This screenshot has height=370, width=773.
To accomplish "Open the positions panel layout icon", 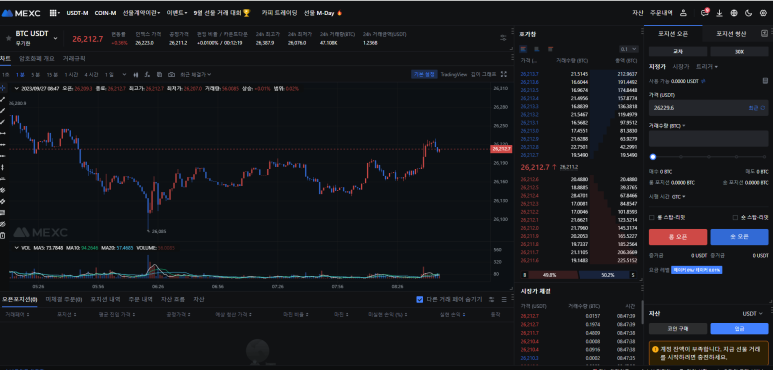I will click(492, 299).
